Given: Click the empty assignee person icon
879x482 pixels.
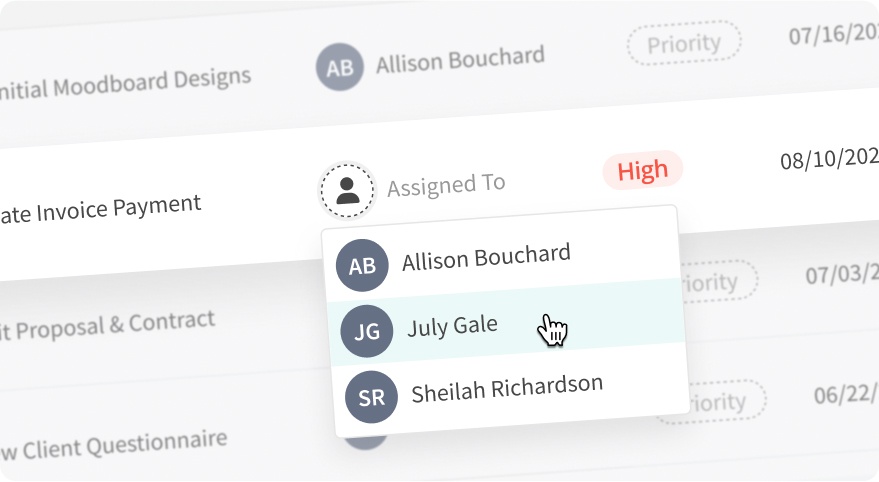Looking at the screenshot, I should pyautogui.click(x=347, y=190).
